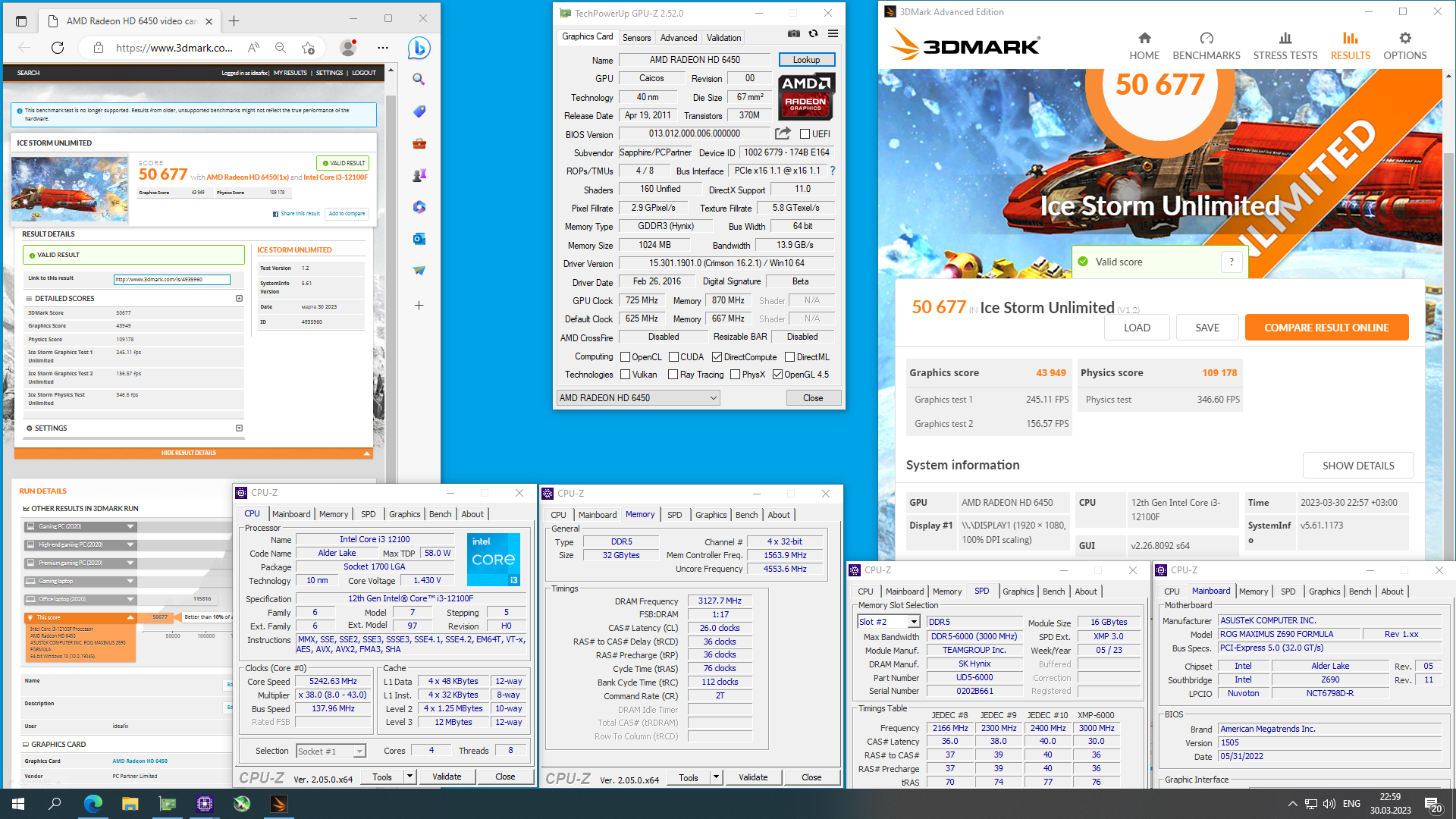Open Edge settings and more menu
The image size is (1456, 819).
pos(383,48)
